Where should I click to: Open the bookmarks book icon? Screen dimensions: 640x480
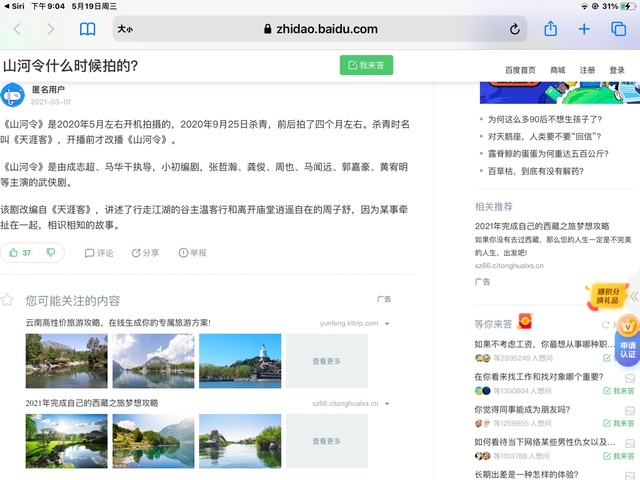tap(87, 29)
